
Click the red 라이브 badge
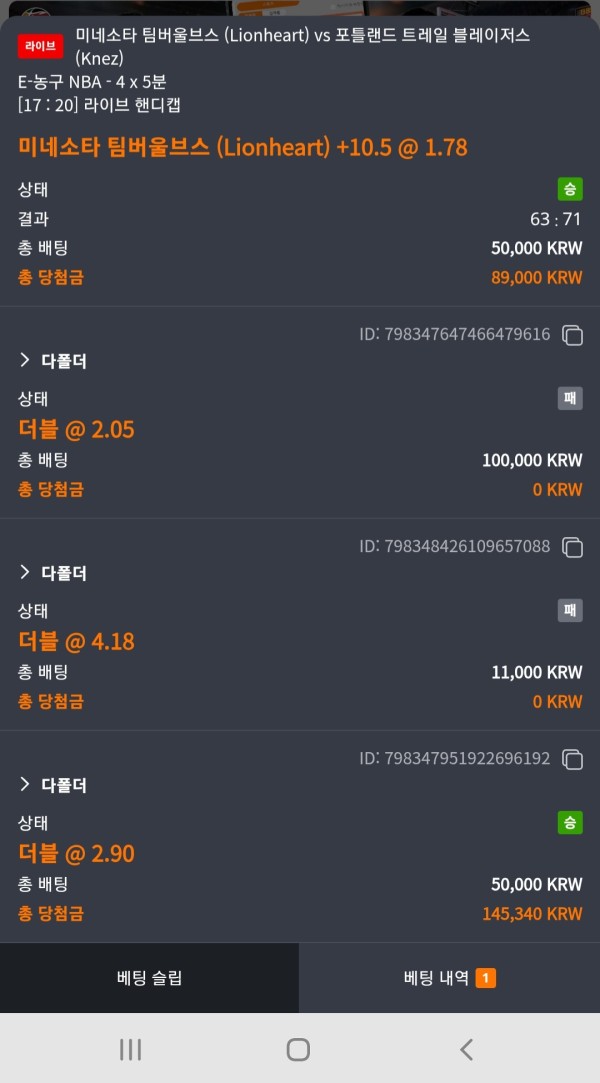click(38, 45)
